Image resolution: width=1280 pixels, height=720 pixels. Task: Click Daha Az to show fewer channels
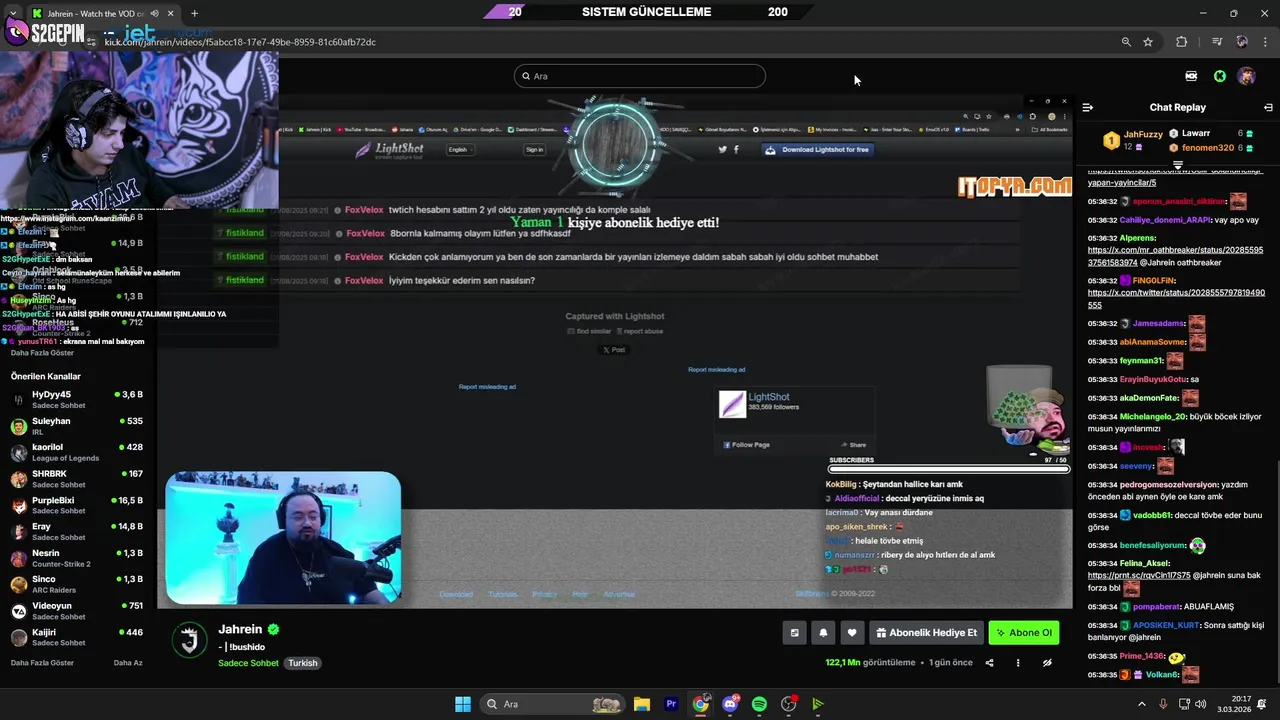128,663
